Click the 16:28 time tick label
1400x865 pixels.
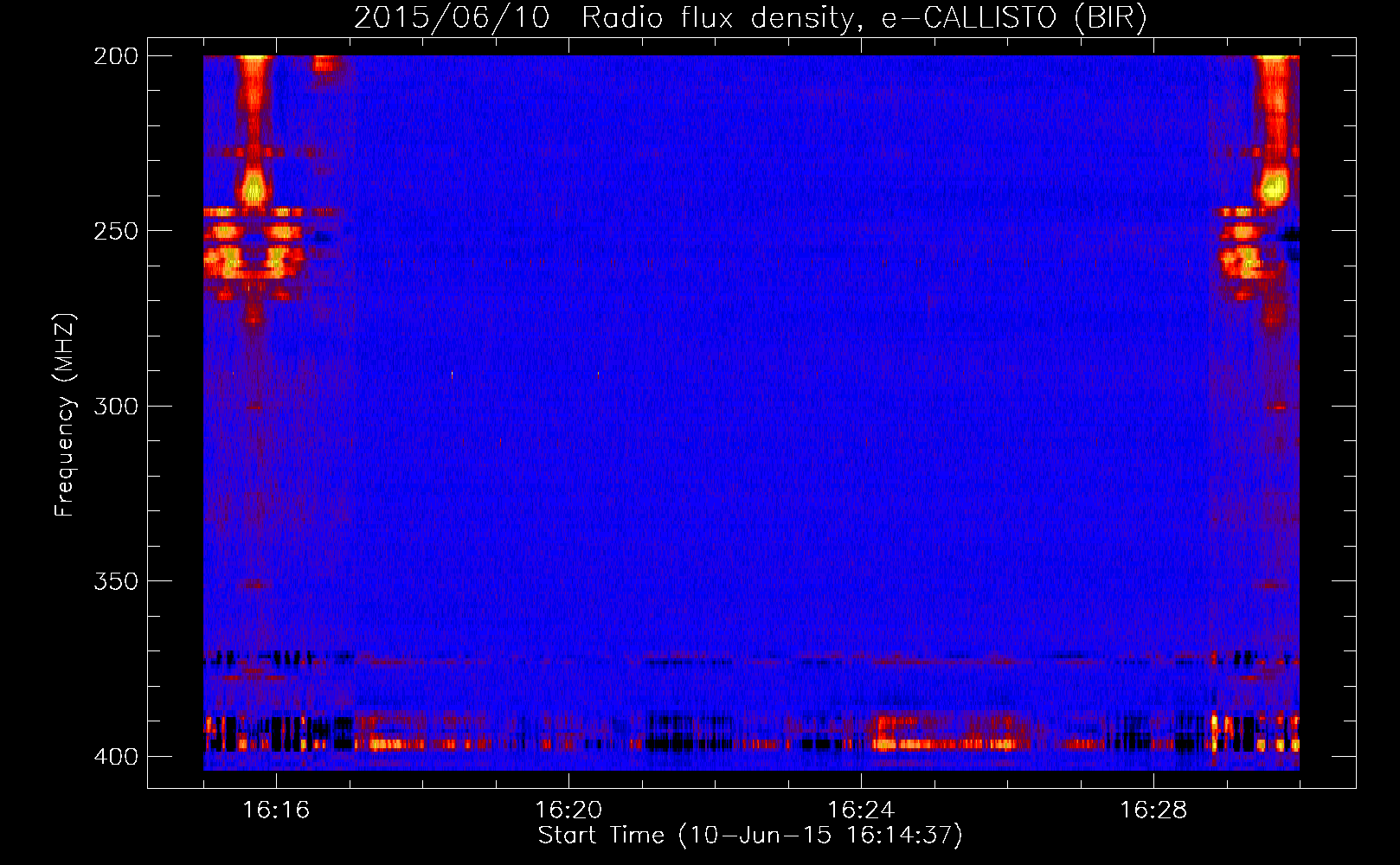[1153, 810]
